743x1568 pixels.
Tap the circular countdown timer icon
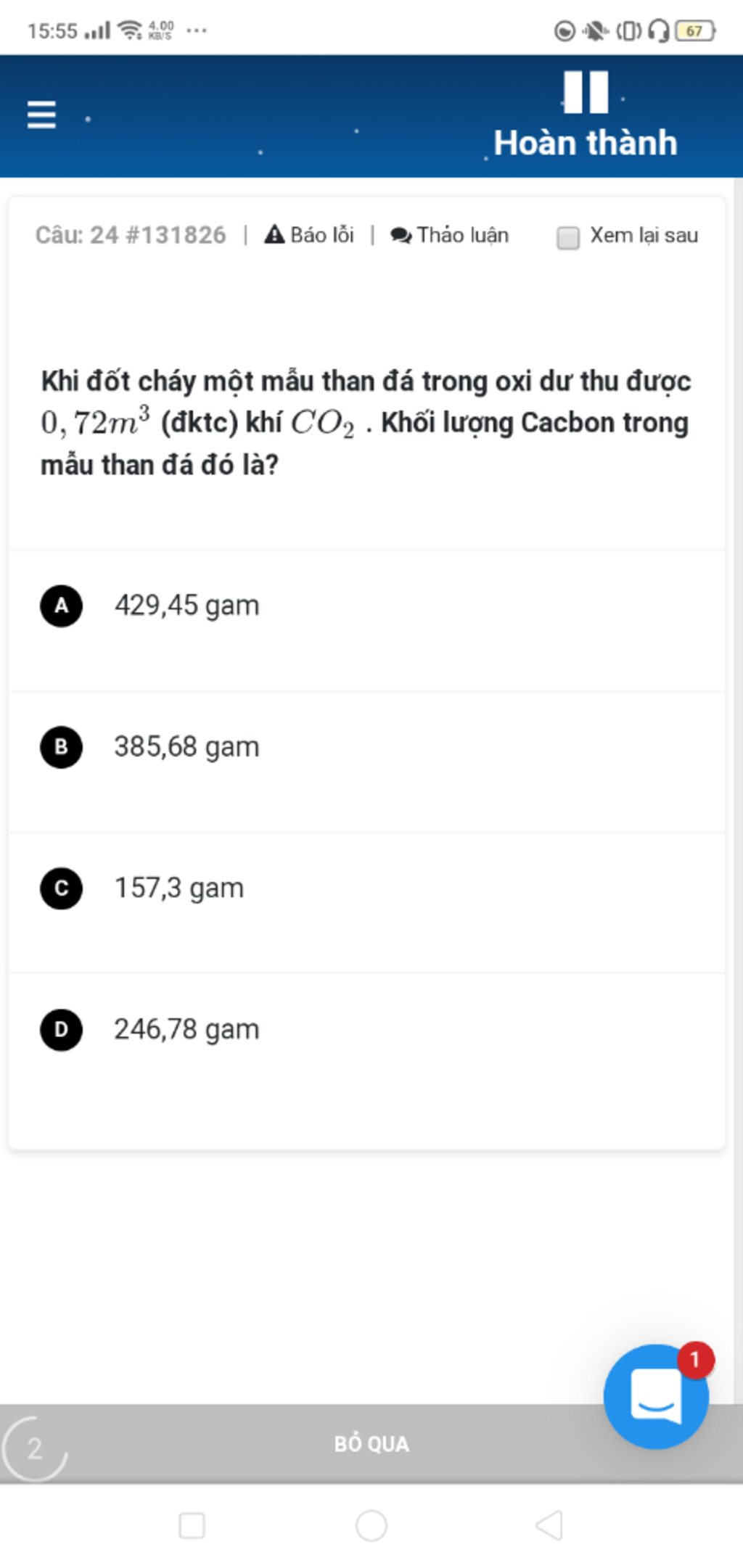coord(34,1448)
